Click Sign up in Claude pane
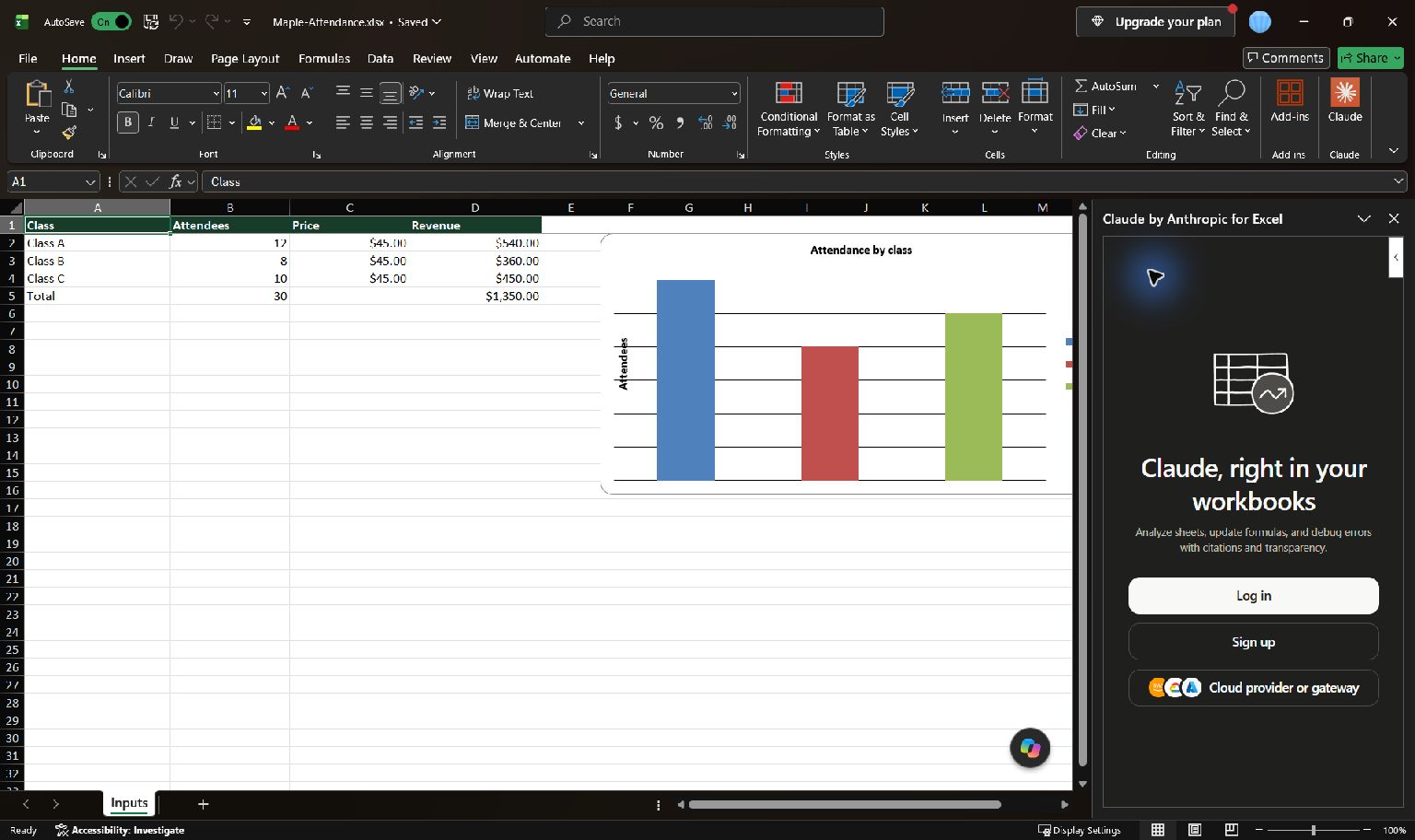 pyautogui.click(x=1254, y=642)
